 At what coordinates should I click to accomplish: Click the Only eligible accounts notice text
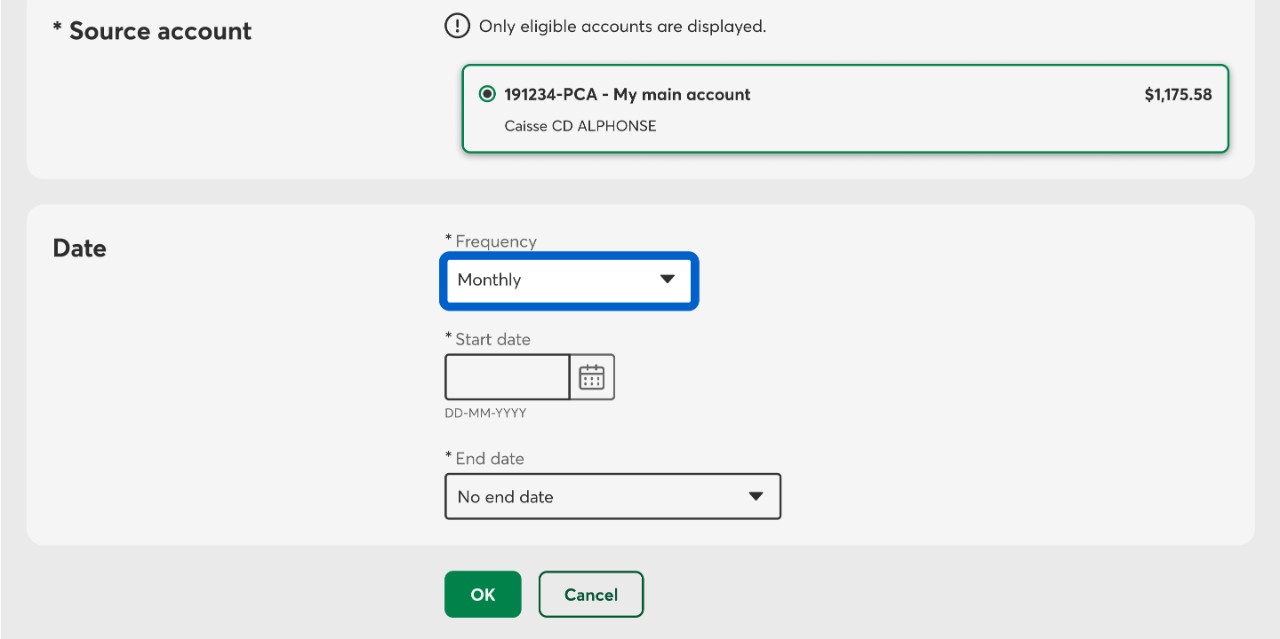tap(622, 26)
